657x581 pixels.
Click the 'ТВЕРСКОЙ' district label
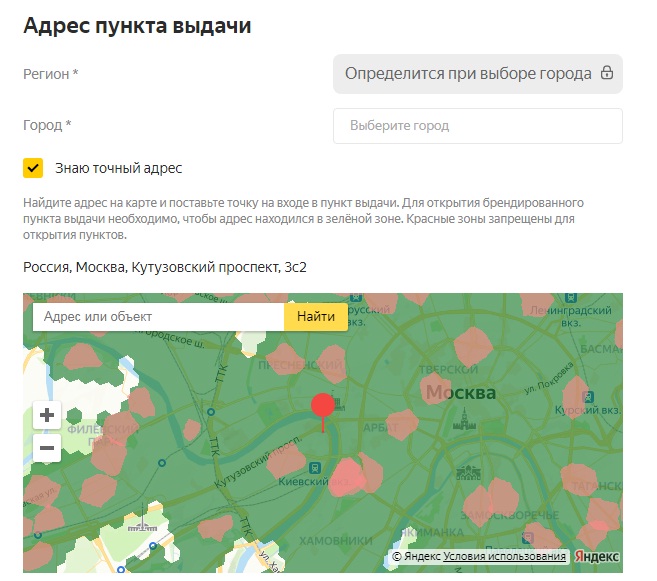(448, 369)
